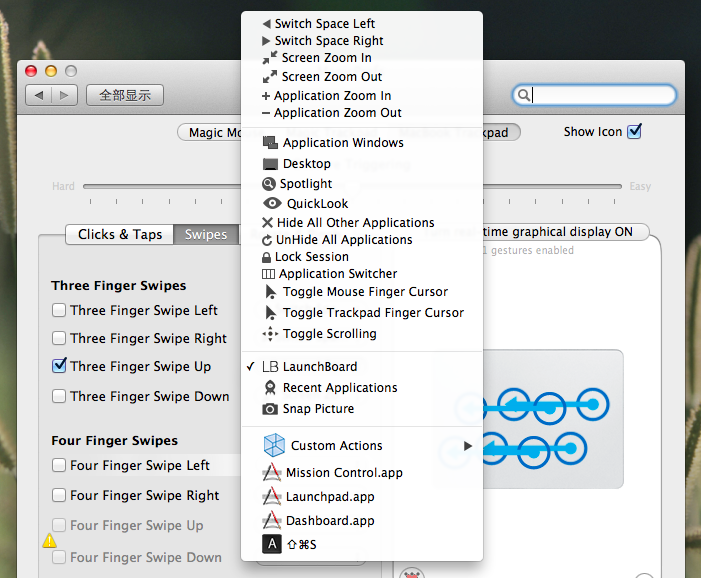Screen dimensions: 701x578
Task: Click the Recent Applications rocket icon
Action: [270, 388]
